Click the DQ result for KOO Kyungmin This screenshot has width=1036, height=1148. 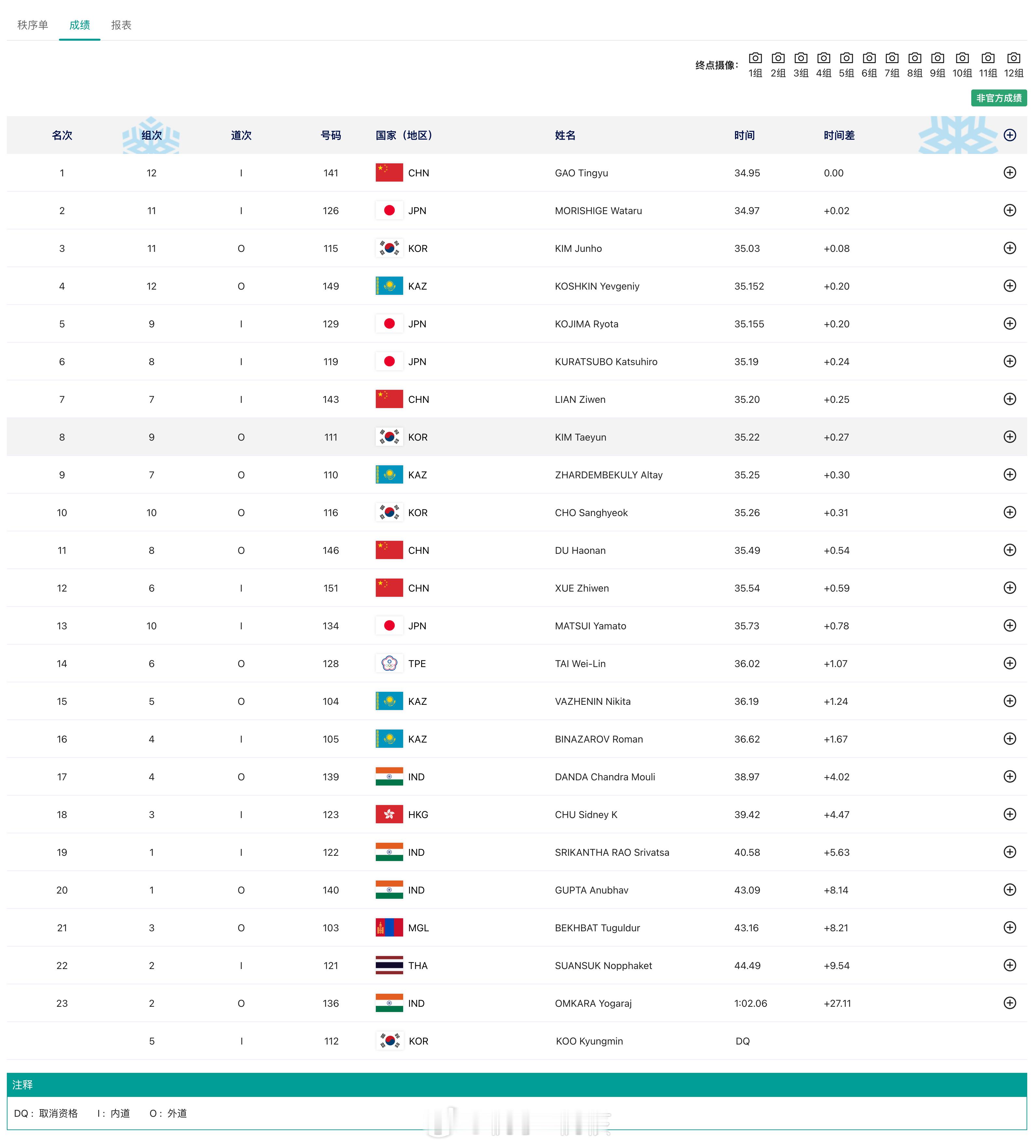point(742,1041)
